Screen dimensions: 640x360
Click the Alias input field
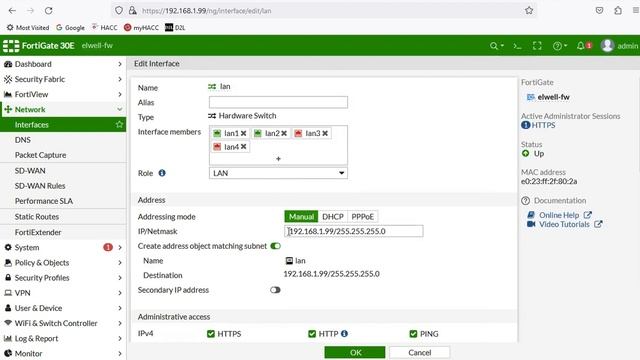[x=278, y=102]
